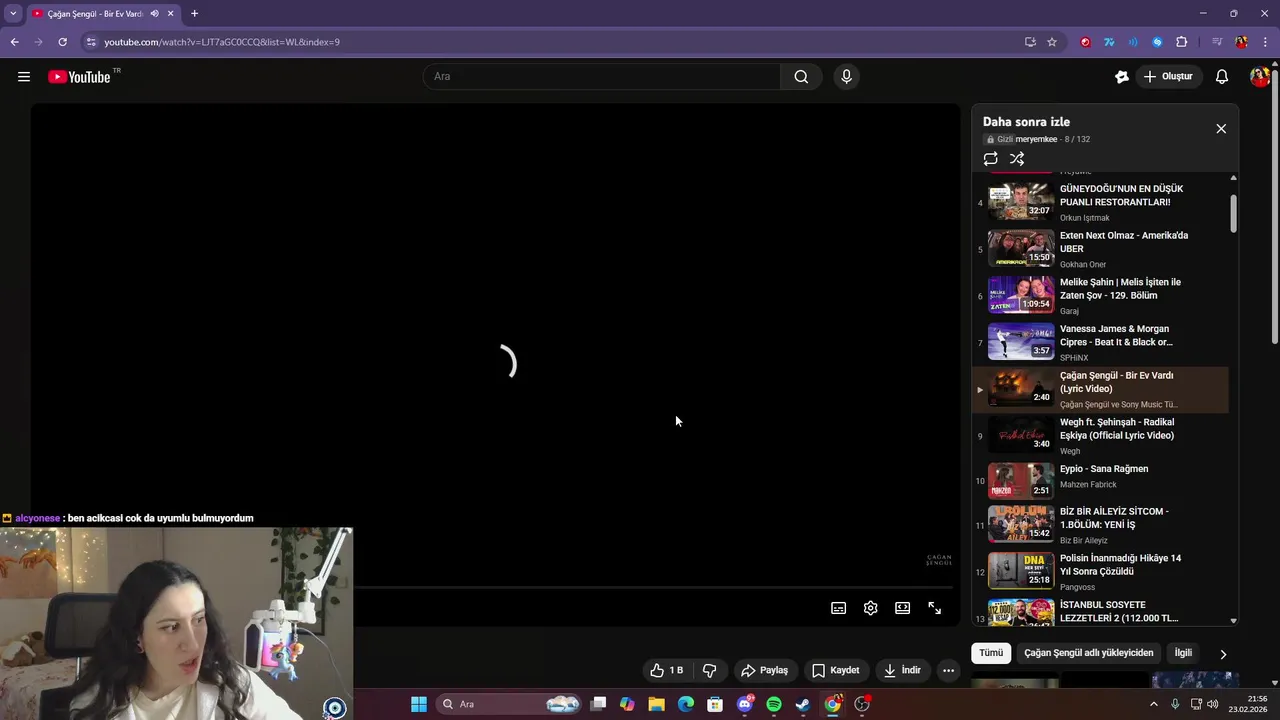Image resolution: width=1280 pixels, height=720 pixels.
Task: Play Eypio - Sana Rağmen thumbnail
Action: coord(1021,480)
